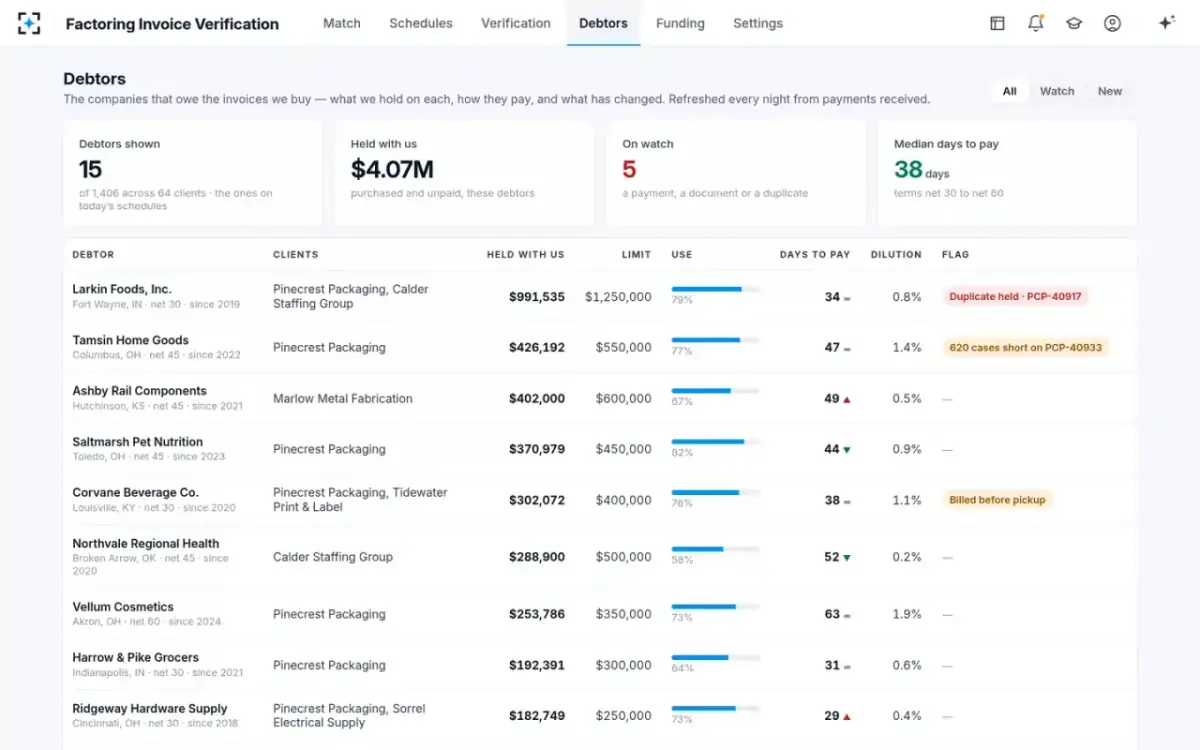Select Ridgeway Hardware Supply debtor name
This screenshot has width=1200, height=750.
pyautogui.click(x=150, y=709)
